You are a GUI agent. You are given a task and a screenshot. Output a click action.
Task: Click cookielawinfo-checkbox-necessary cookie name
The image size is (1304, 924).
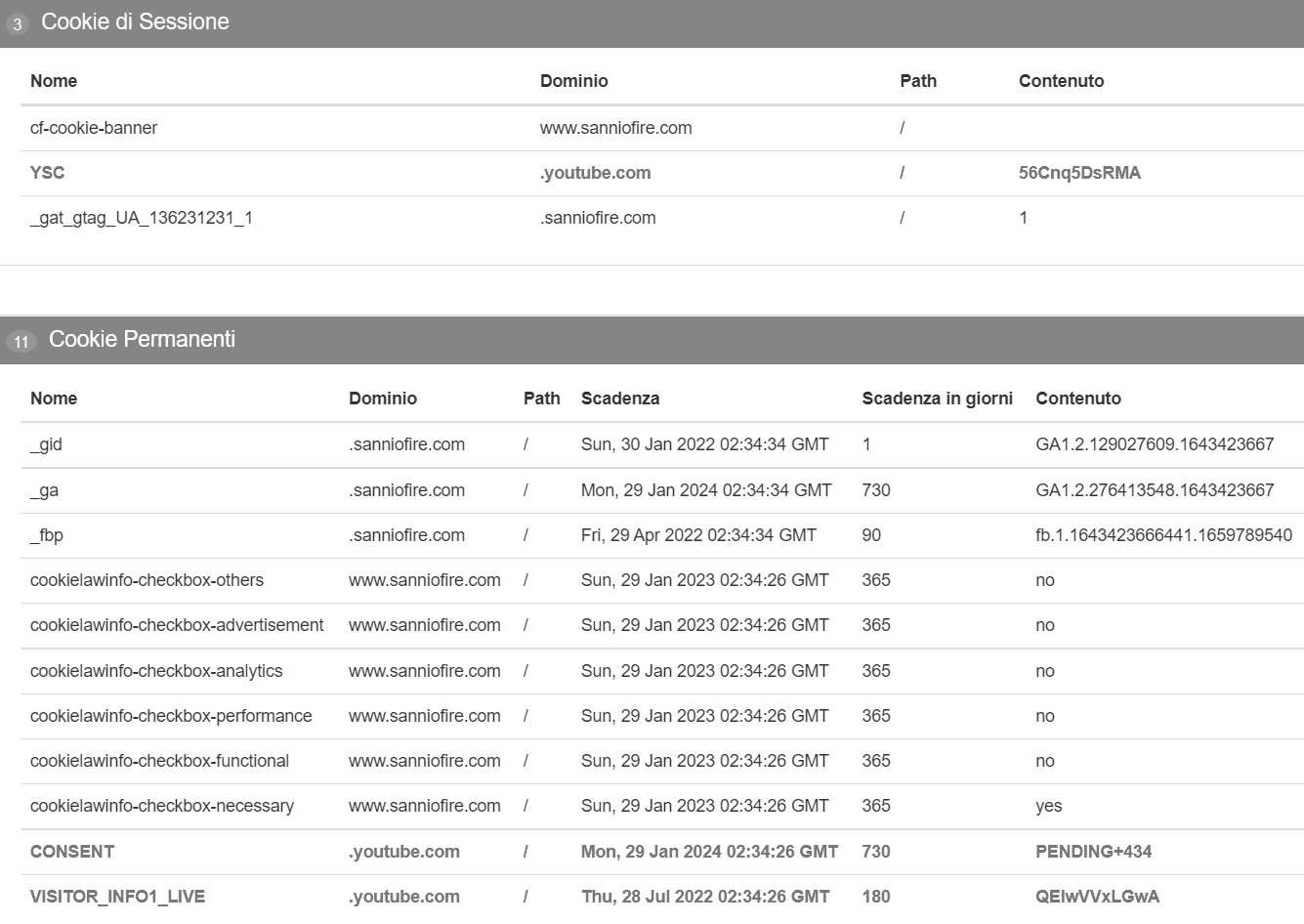(x=162, y=806)
